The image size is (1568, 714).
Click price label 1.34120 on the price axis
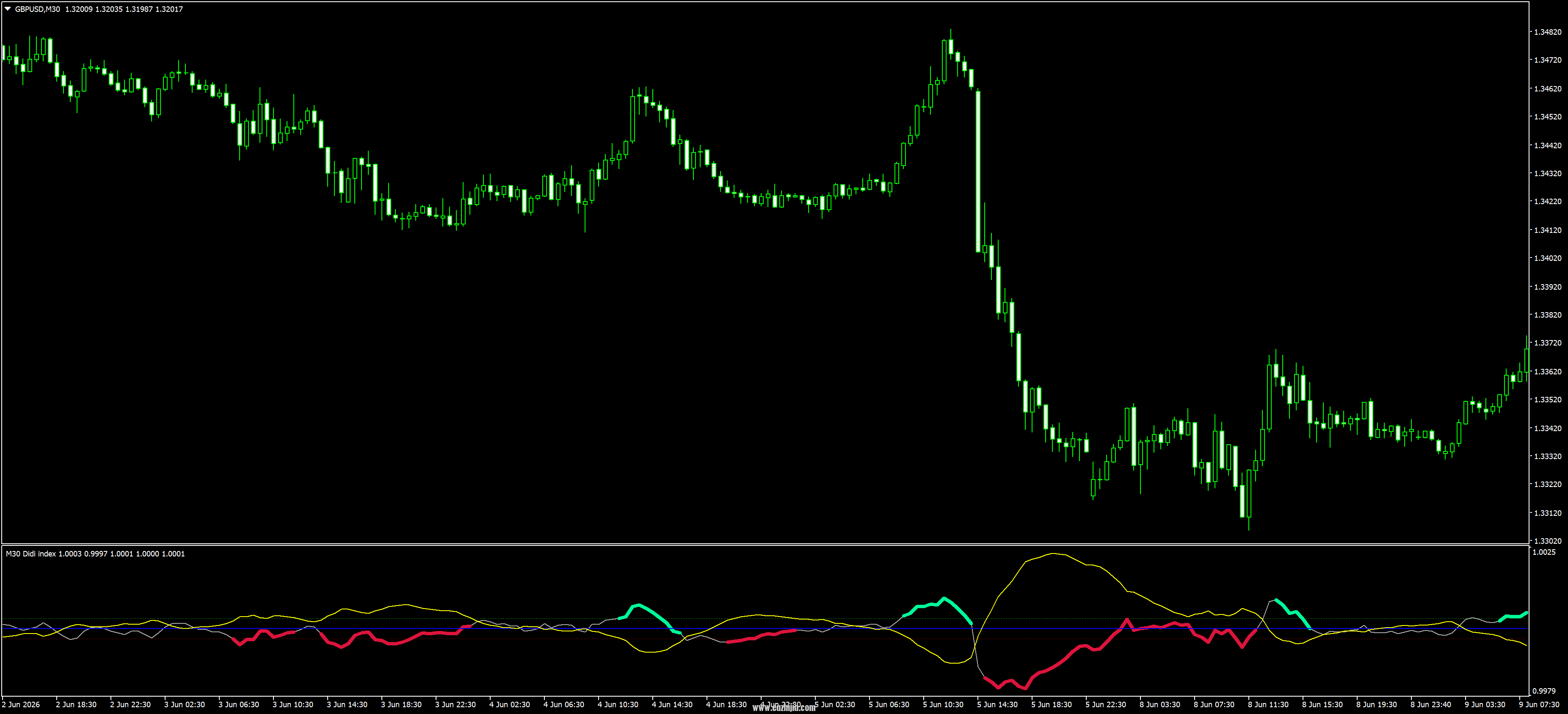tap(1548, 230)
